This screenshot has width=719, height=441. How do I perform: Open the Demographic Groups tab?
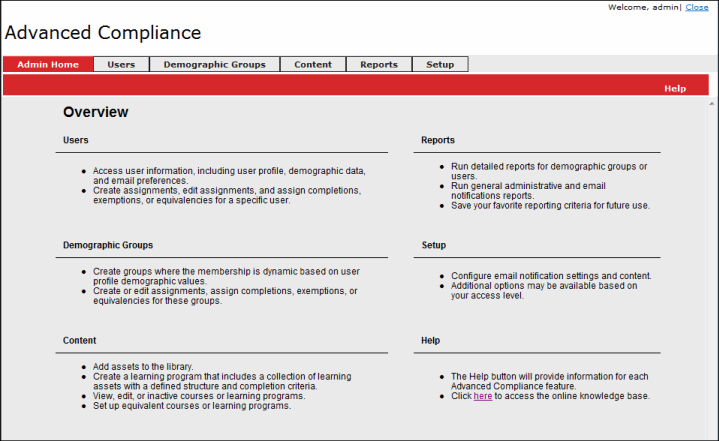coord(214,65)
